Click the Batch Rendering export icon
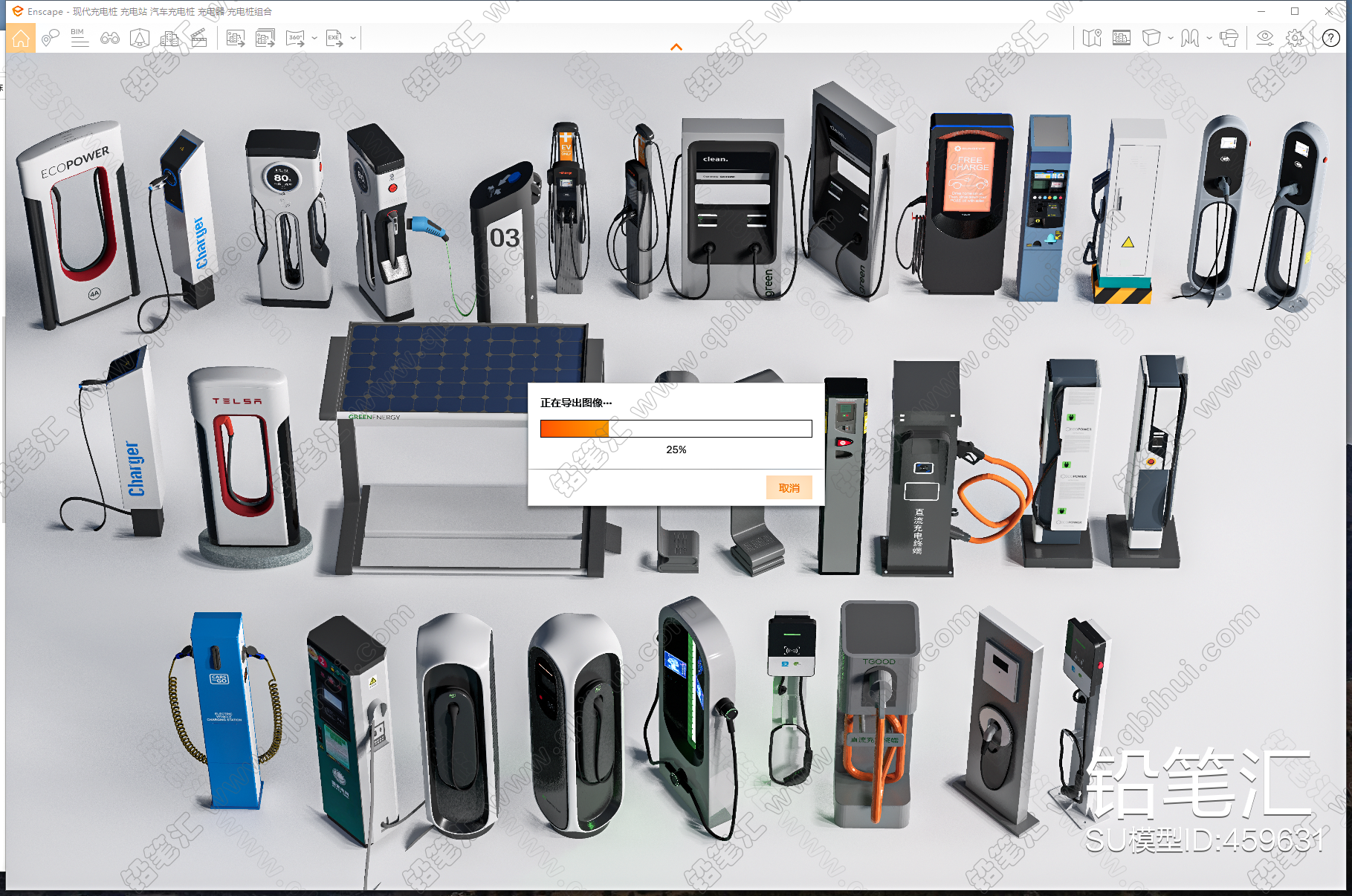The image size is (1352, 896). click(x=265, y=39)
